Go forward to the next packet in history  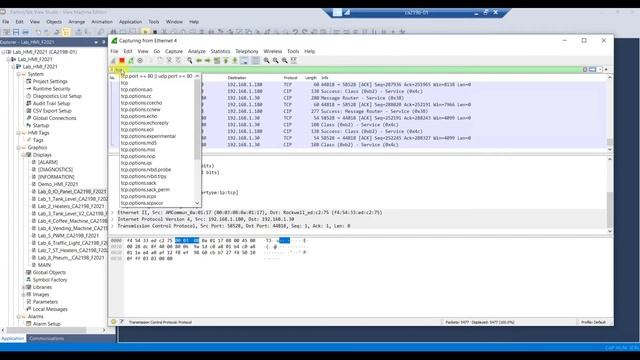point(208,60)
